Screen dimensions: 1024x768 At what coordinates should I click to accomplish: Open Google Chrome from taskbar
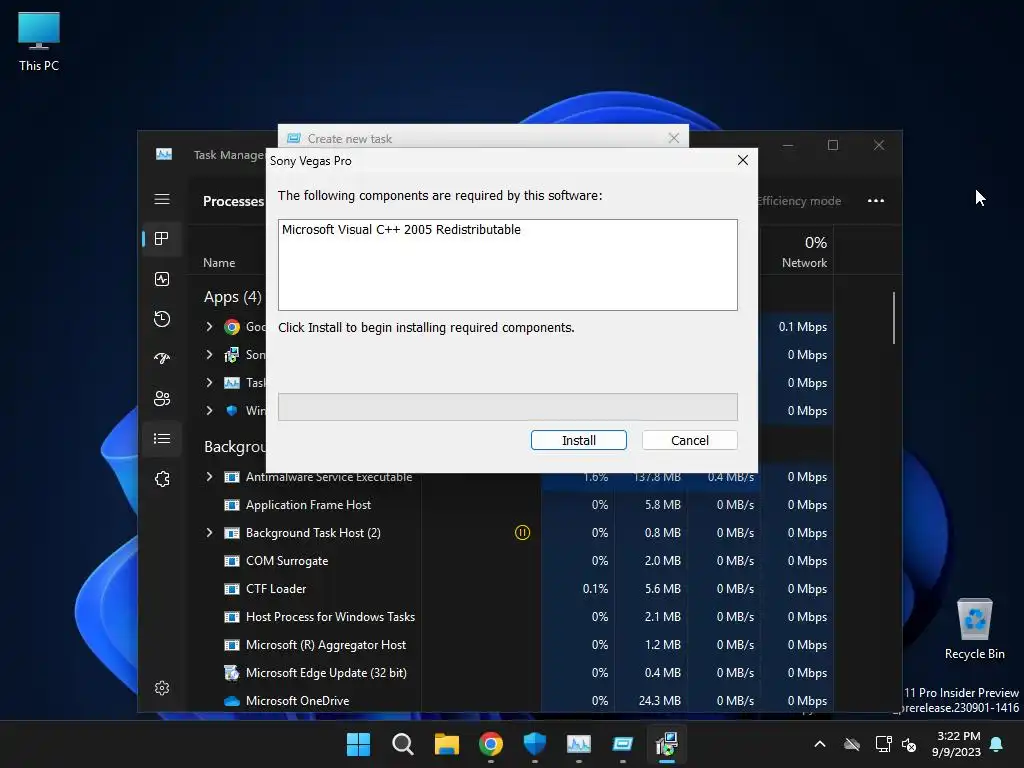pyautogui.click(x=491, y=744)
